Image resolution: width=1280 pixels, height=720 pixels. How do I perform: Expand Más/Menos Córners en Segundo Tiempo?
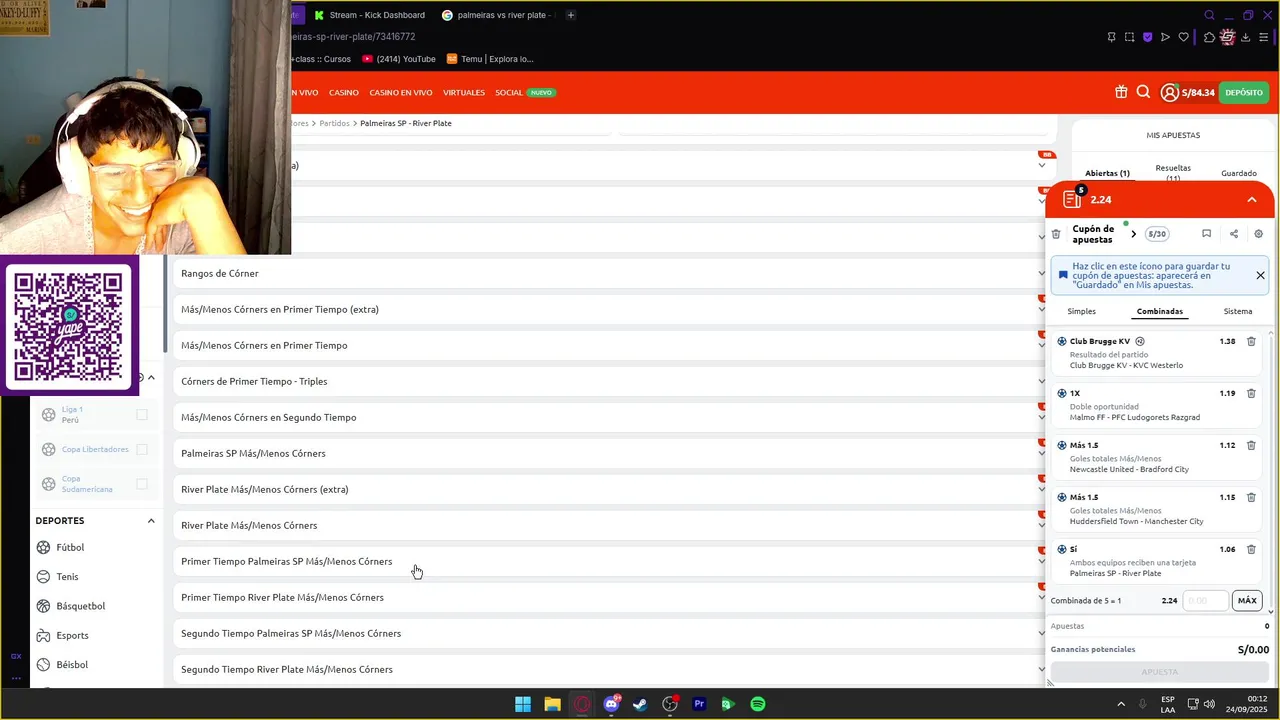tap(609, 417)
